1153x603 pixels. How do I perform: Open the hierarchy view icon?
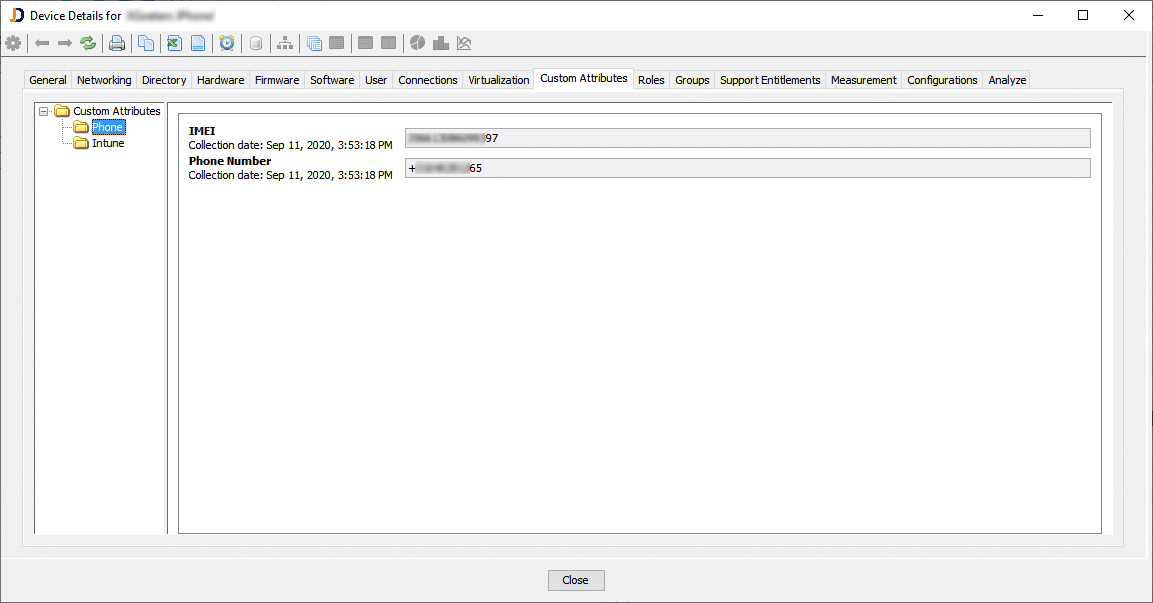click(284, 43)
